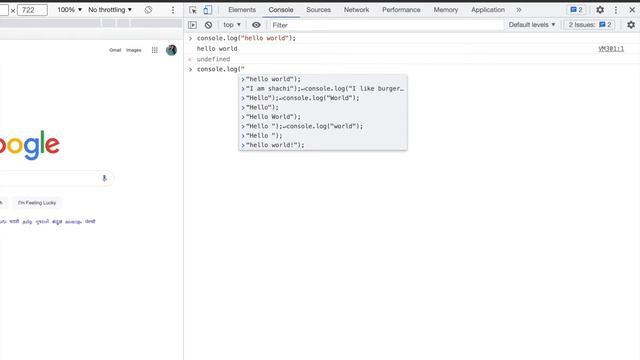Viewport: 640px width, 360px height.
Task: Clear the console icon
Action: (x=208, y=25)
